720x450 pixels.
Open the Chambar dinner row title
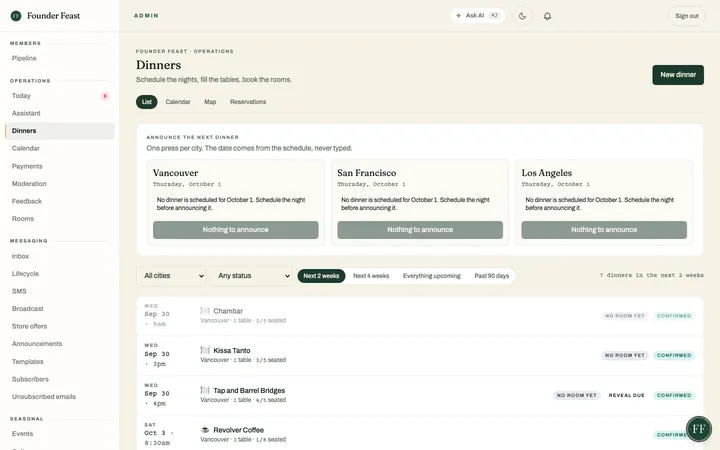(x=228, y=311)
